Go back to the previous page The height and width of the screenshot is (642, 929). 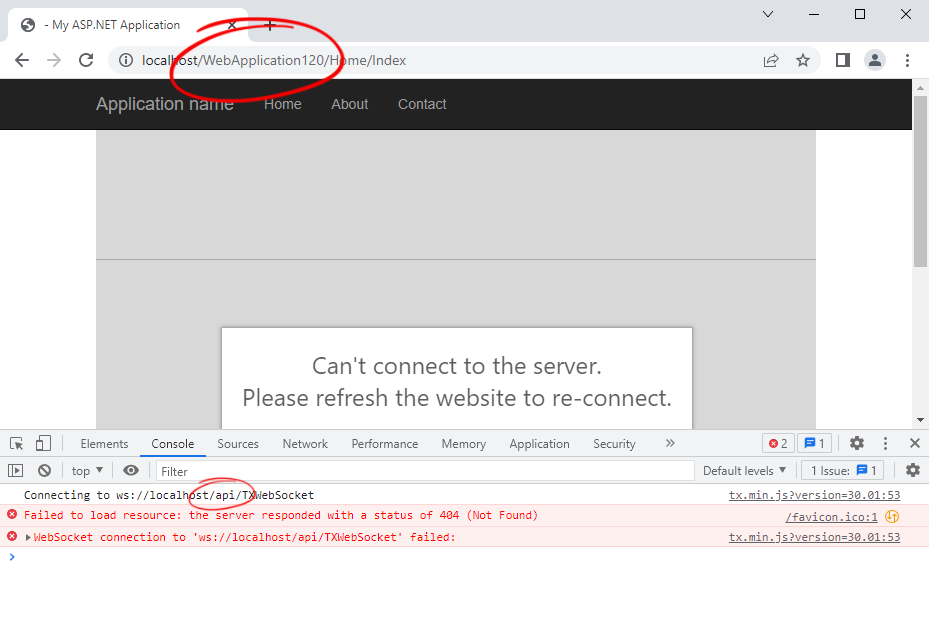point(22,60)
